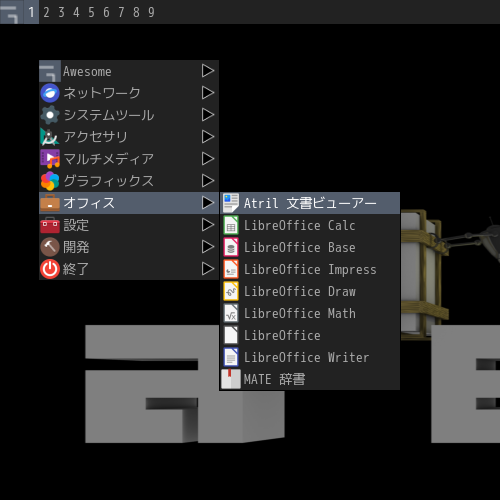
Task: Click the アクセサリ compass icon
Action: tap(50, 137)
